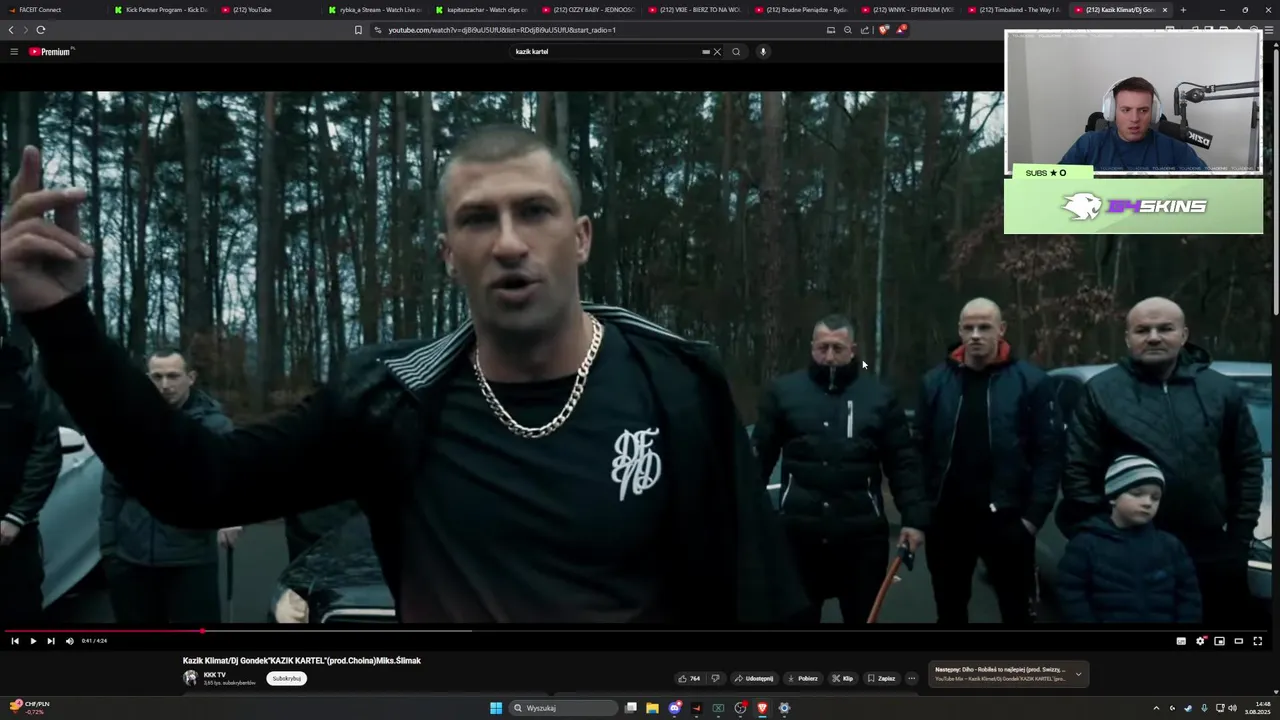Open KKK TV channel avatar
1280x720 pixels.
(x=190, y=678)
